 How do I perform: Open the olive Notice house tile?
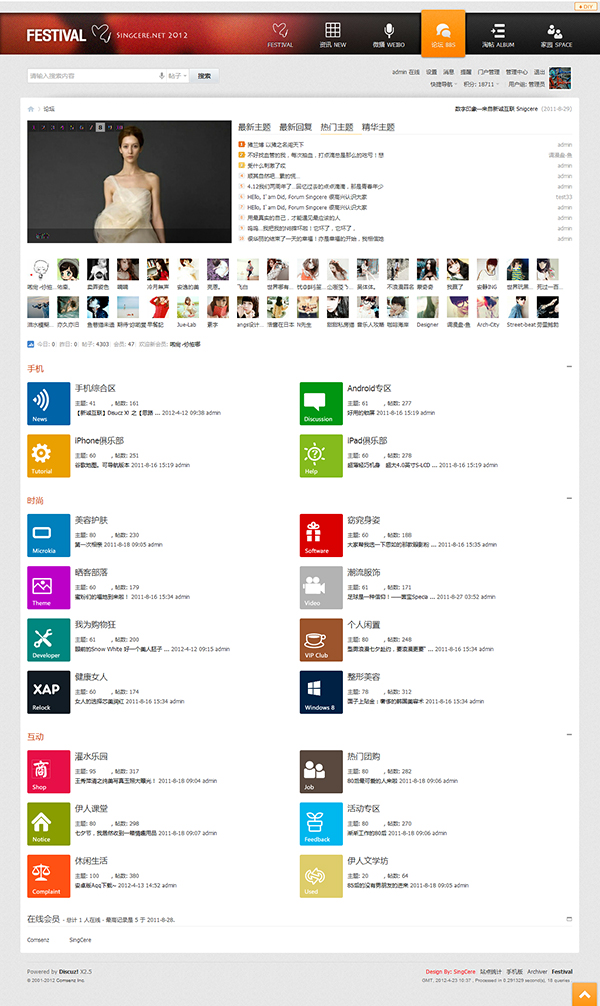[49, 823]
